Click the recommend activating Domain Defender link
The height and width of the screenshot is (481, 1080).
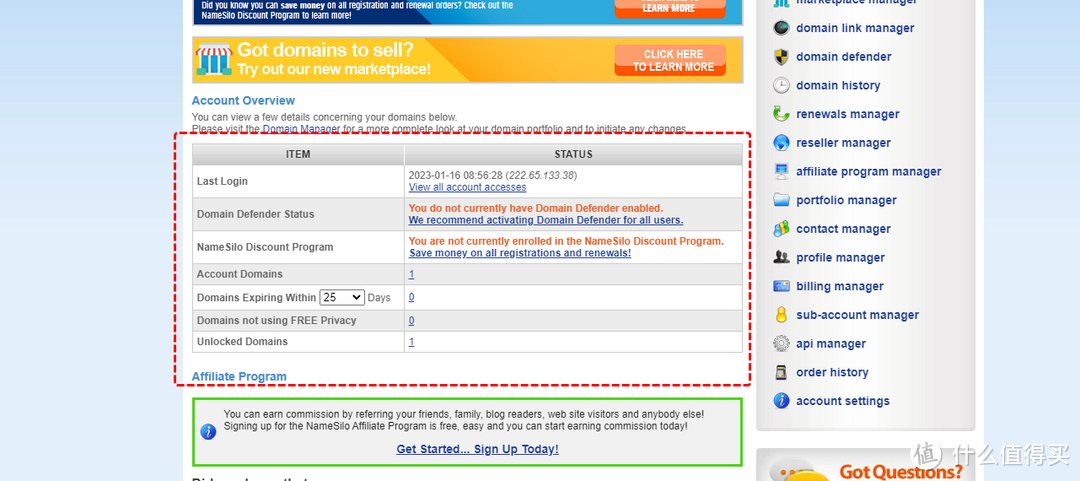click(x=545, y=220)
